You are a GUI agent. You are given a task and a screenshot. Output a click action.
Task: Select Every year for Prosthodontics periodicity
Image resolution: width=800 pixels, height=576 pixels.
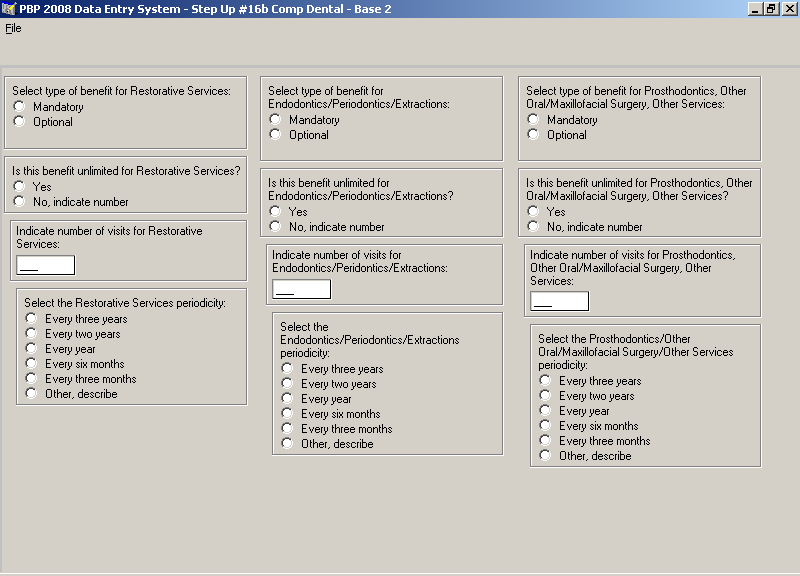click(546, 411)
